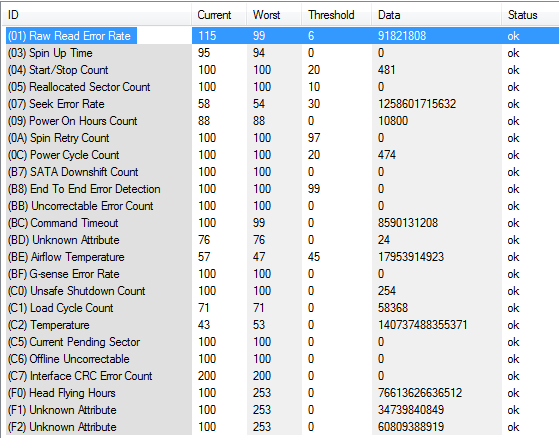Select the (0C) Power Cycle Count row
Screen dimensions: 559x438
point(281,155)
